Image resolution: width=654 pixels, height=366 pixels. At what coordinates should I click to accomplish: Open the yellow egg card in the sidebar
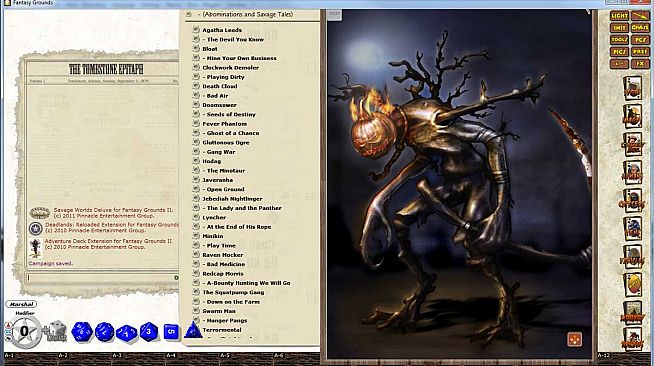coord(632,285)
